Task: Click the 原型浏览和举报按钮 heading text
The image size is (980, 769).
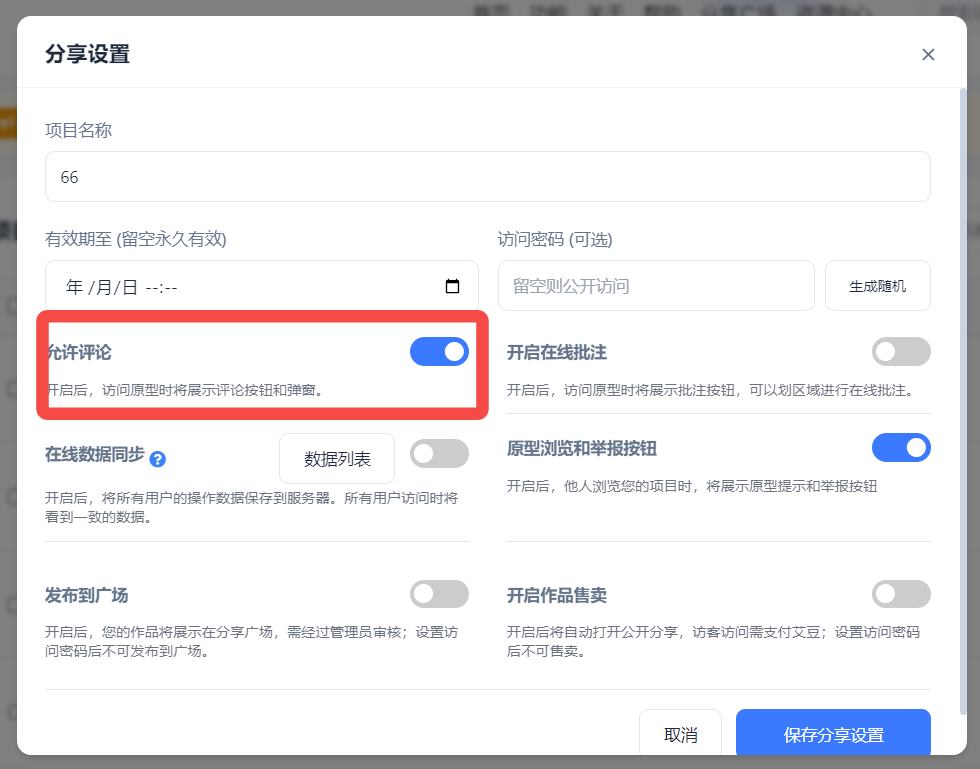Action: (x=582, y=448)
